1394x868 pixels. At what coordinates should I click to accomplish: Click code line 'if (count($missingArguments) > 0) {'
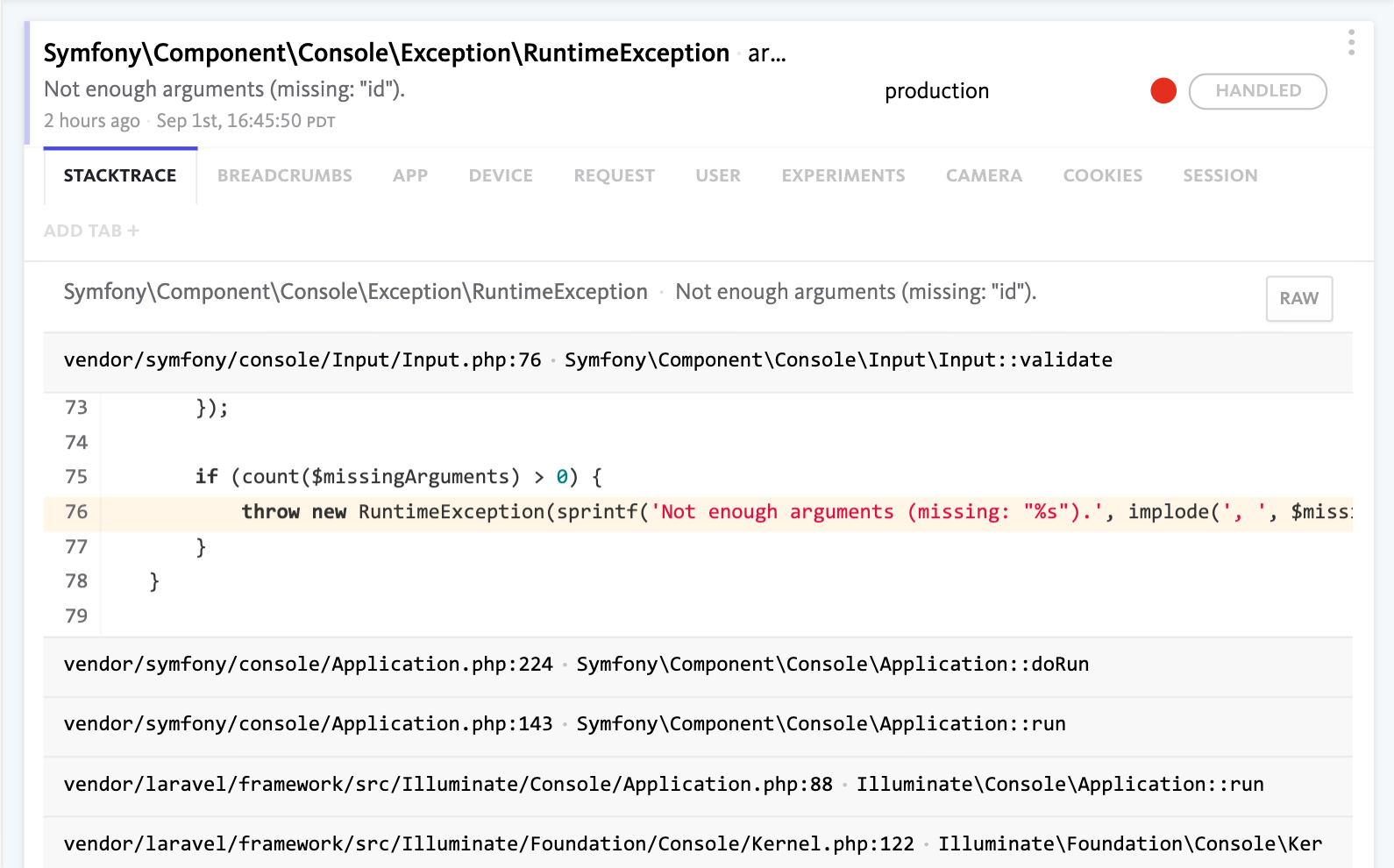(x=398, y=477)
